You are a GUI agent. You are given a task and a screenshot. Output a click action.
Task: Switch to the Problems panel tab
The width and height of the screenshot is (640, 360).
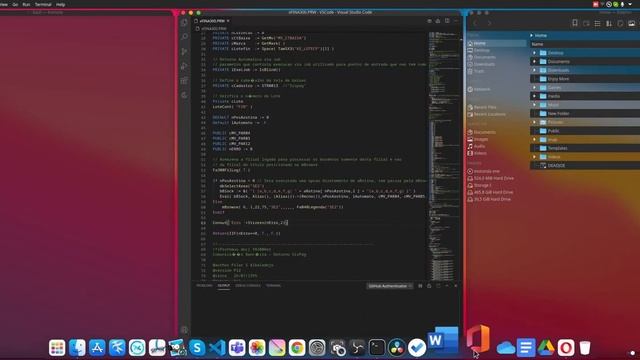[x=204, y=286]
